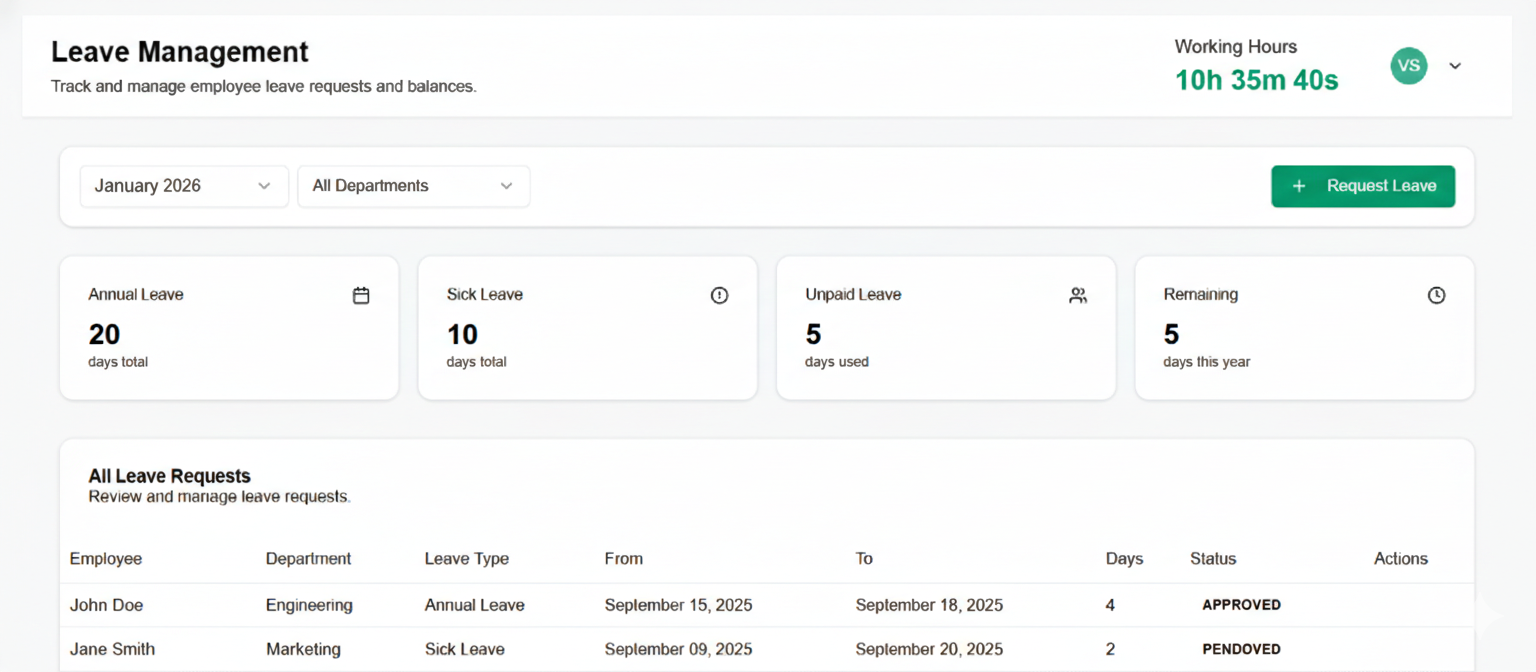Viewport: 1536px width, 672px height.
Task: Click the calendar icon on Annual Leave card
Action: pyautogui.click(x=361, y=295)
